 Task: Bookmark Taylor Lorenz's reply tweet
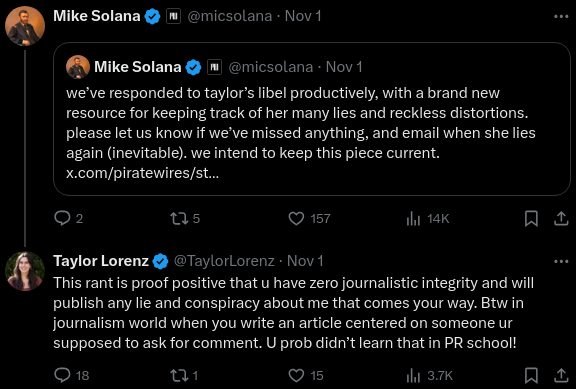pos(531,375)
